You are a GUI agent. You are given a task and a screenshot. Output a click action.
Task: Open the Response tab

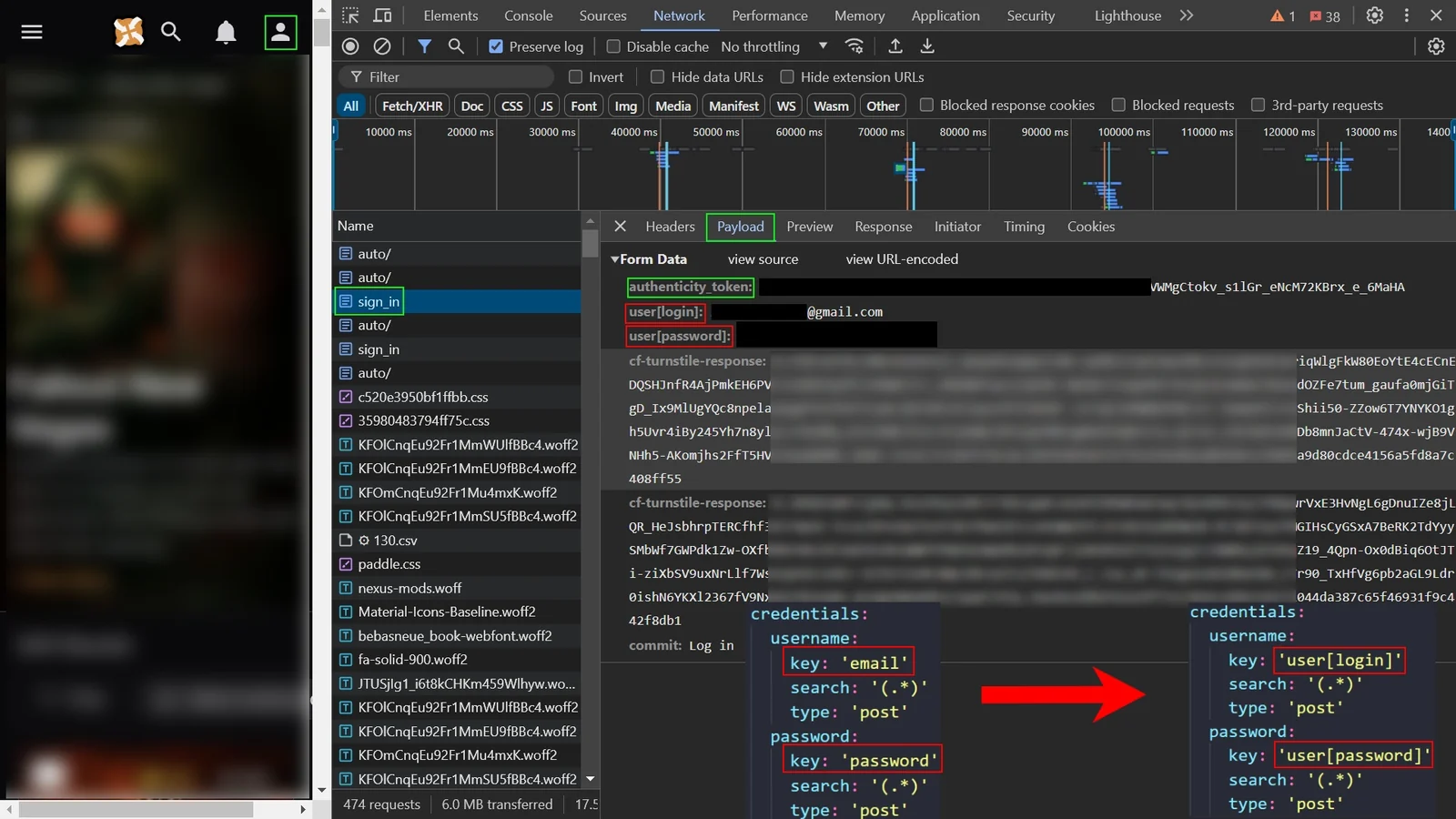click(x=883, y=227)
